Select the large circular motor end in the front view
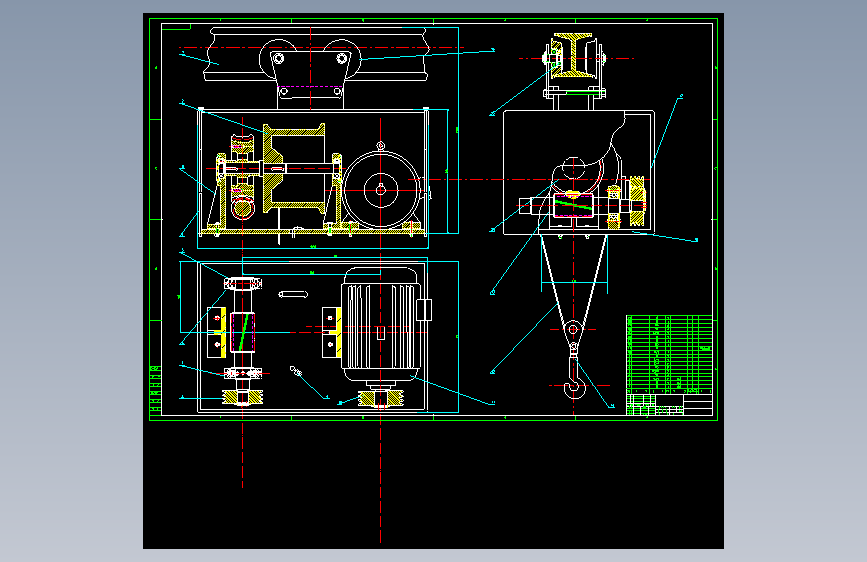This screenshot has height=562, width=867. click(381, 190)
